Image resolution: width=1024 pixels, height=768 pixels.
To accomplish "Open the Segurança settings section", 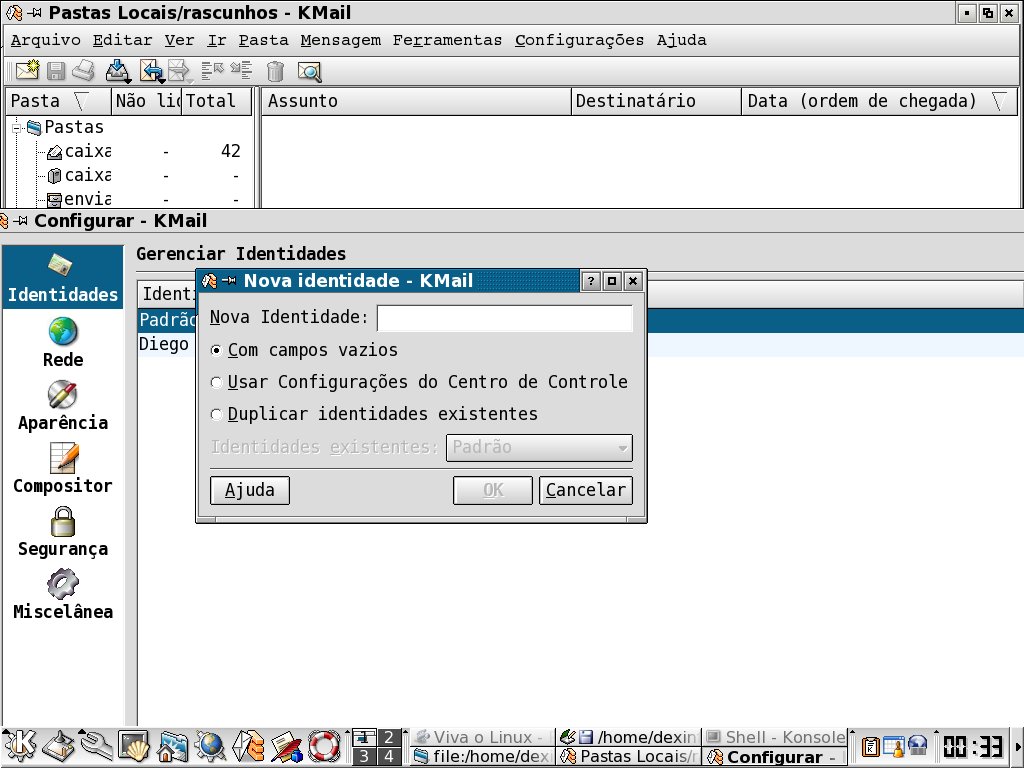I will point(63,531).
